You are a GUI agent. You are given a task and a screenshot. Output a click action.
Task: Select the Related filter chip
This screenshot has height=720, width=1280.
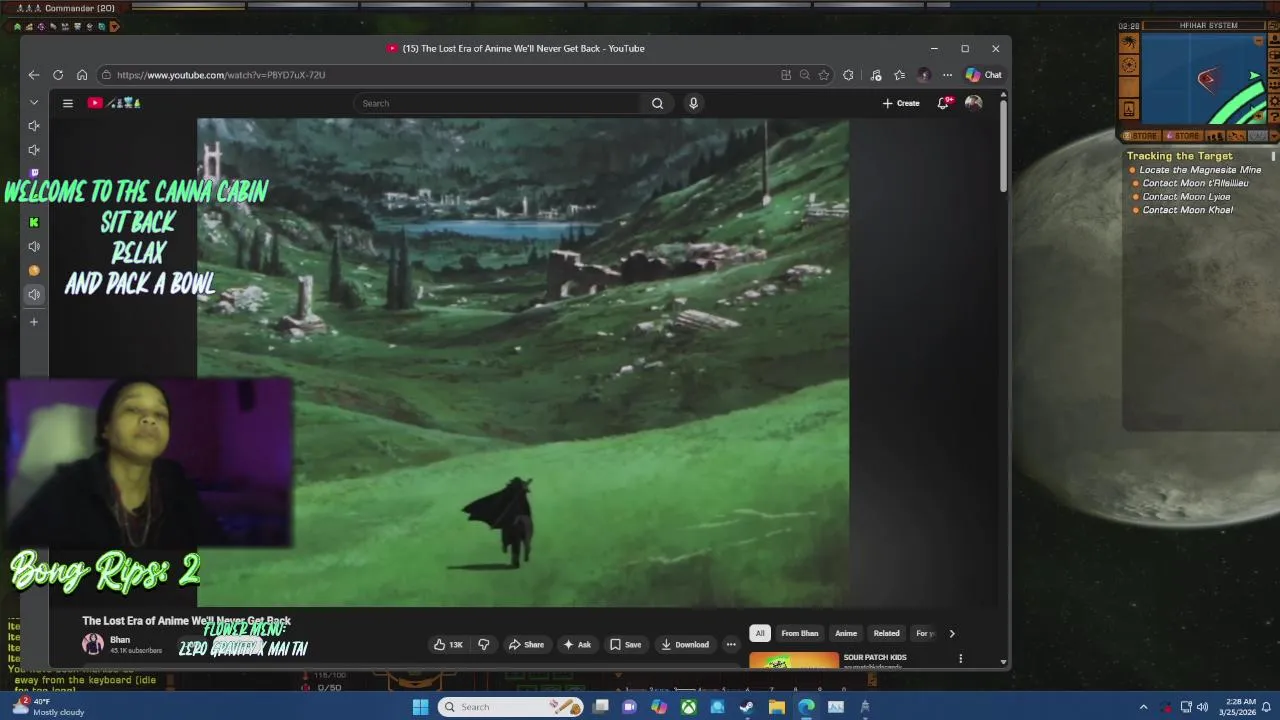coord(887,633)
